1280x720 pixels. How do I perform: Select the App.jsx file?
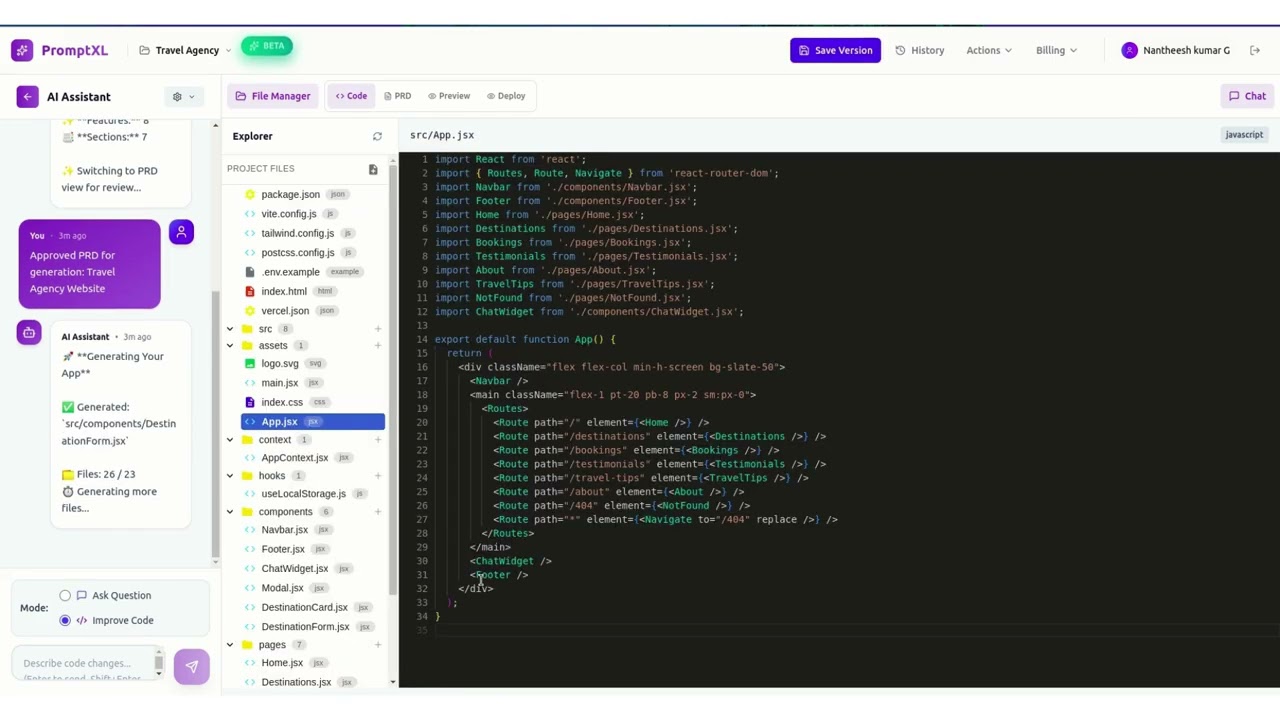[313, 422]
